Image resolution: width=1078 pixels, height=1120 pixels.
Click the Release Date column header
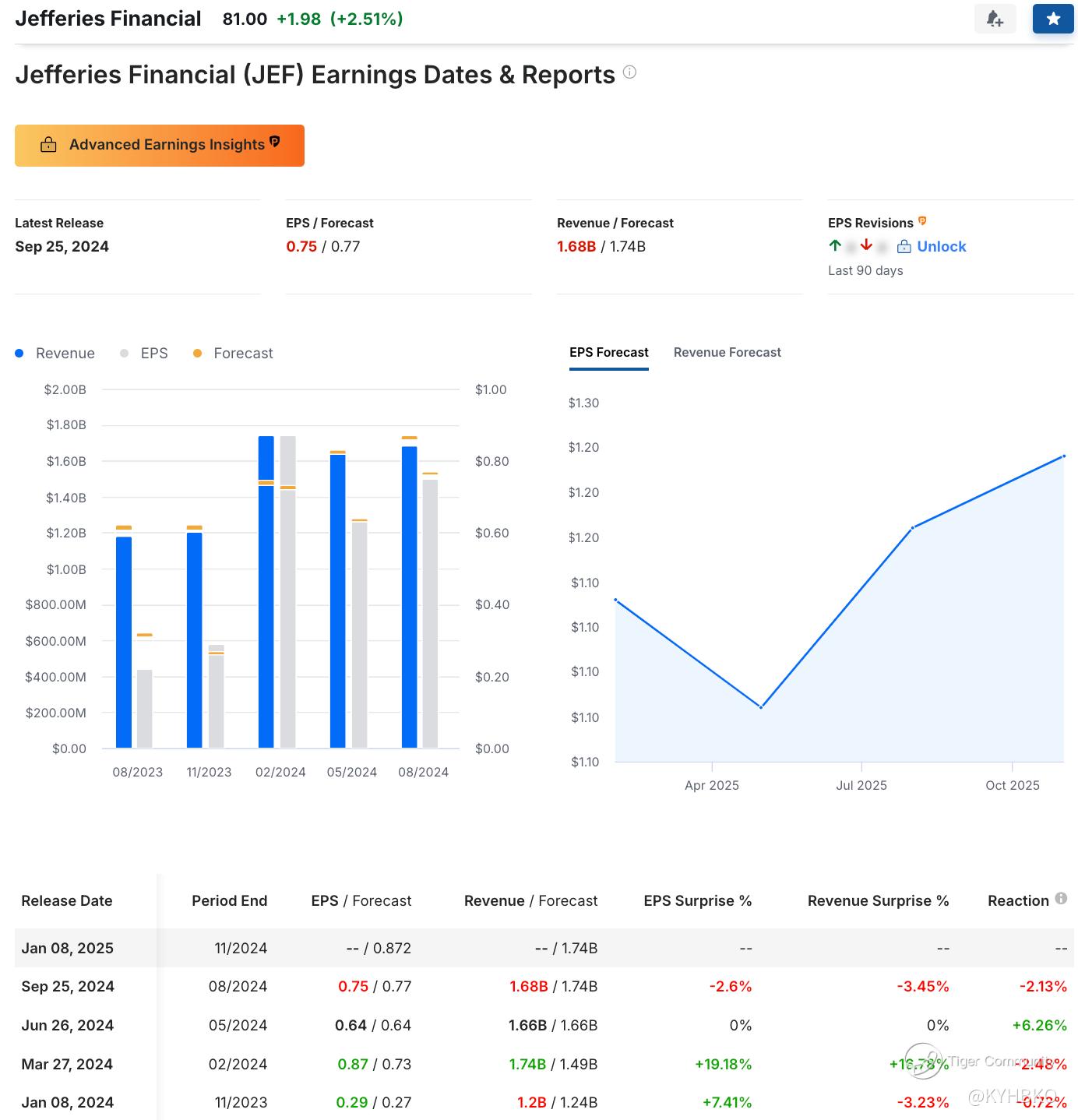click(x=67, y=901)
